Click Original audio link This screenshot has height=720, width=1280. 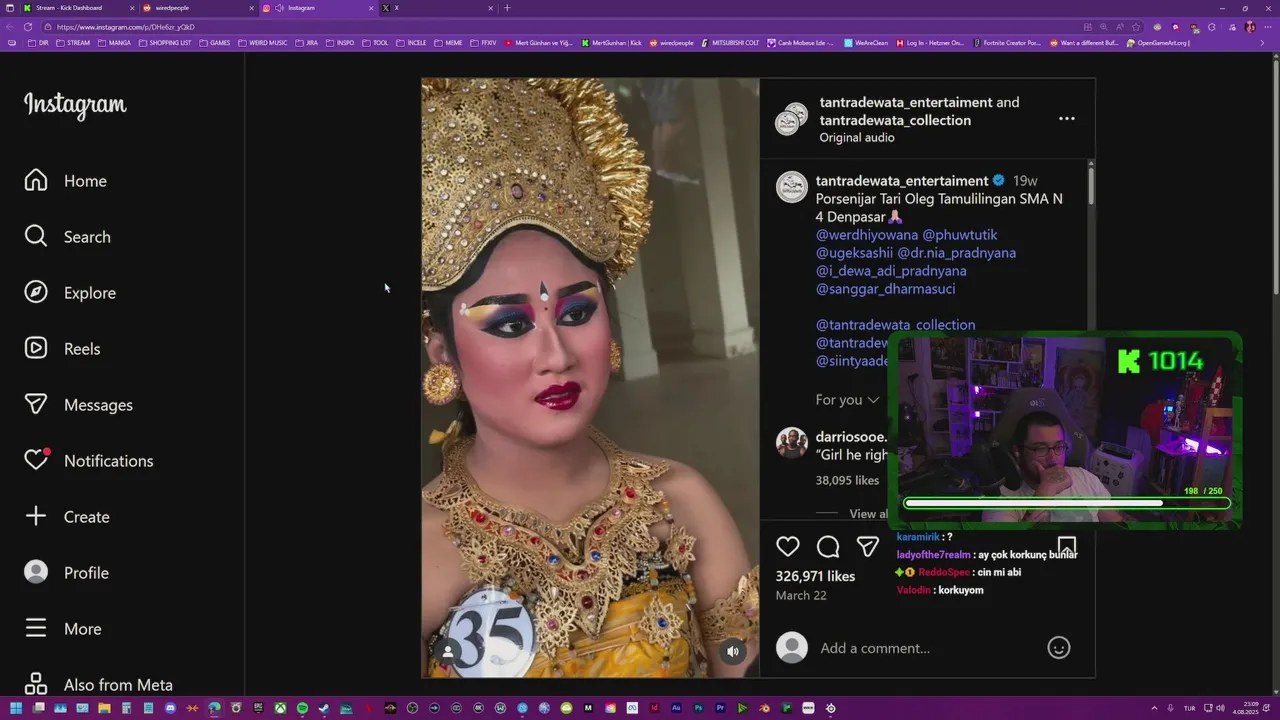tap(857, 138)
